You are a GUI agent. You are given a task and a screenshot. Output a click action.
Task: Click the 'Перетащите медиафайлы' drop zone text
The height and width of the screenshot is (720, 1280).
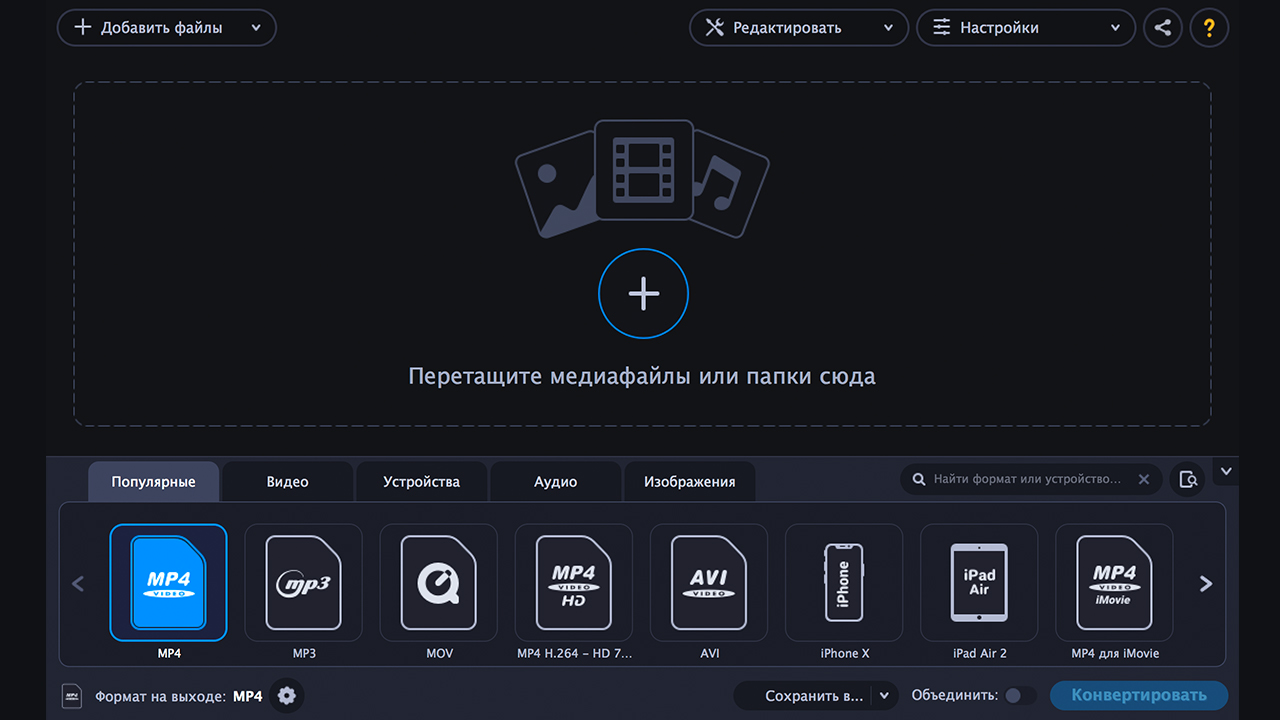click(642, 377)
